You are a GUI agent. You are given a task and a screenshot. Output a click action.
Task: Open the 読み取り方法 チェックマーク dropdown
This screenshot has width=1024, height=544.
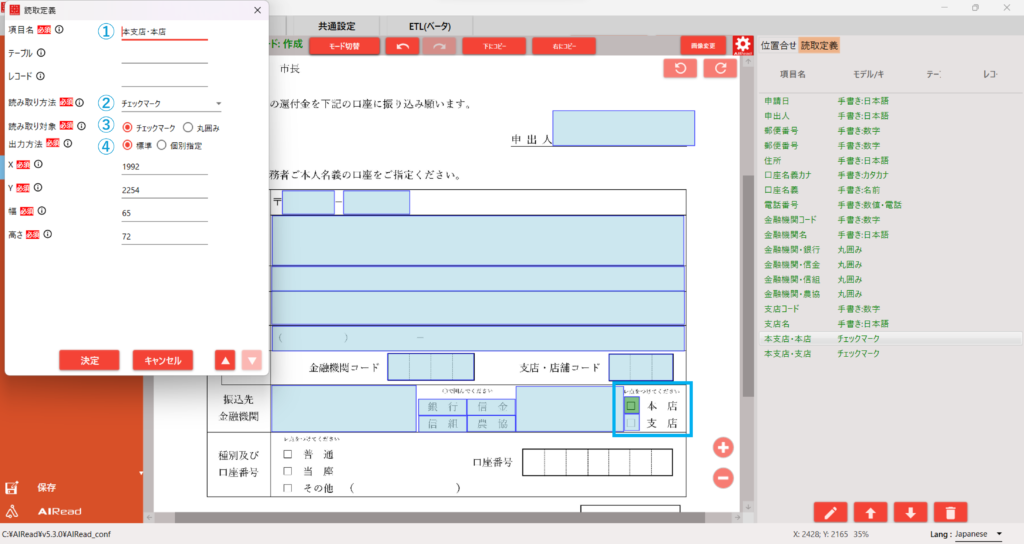pyautogui.click(x=171, y=103)
